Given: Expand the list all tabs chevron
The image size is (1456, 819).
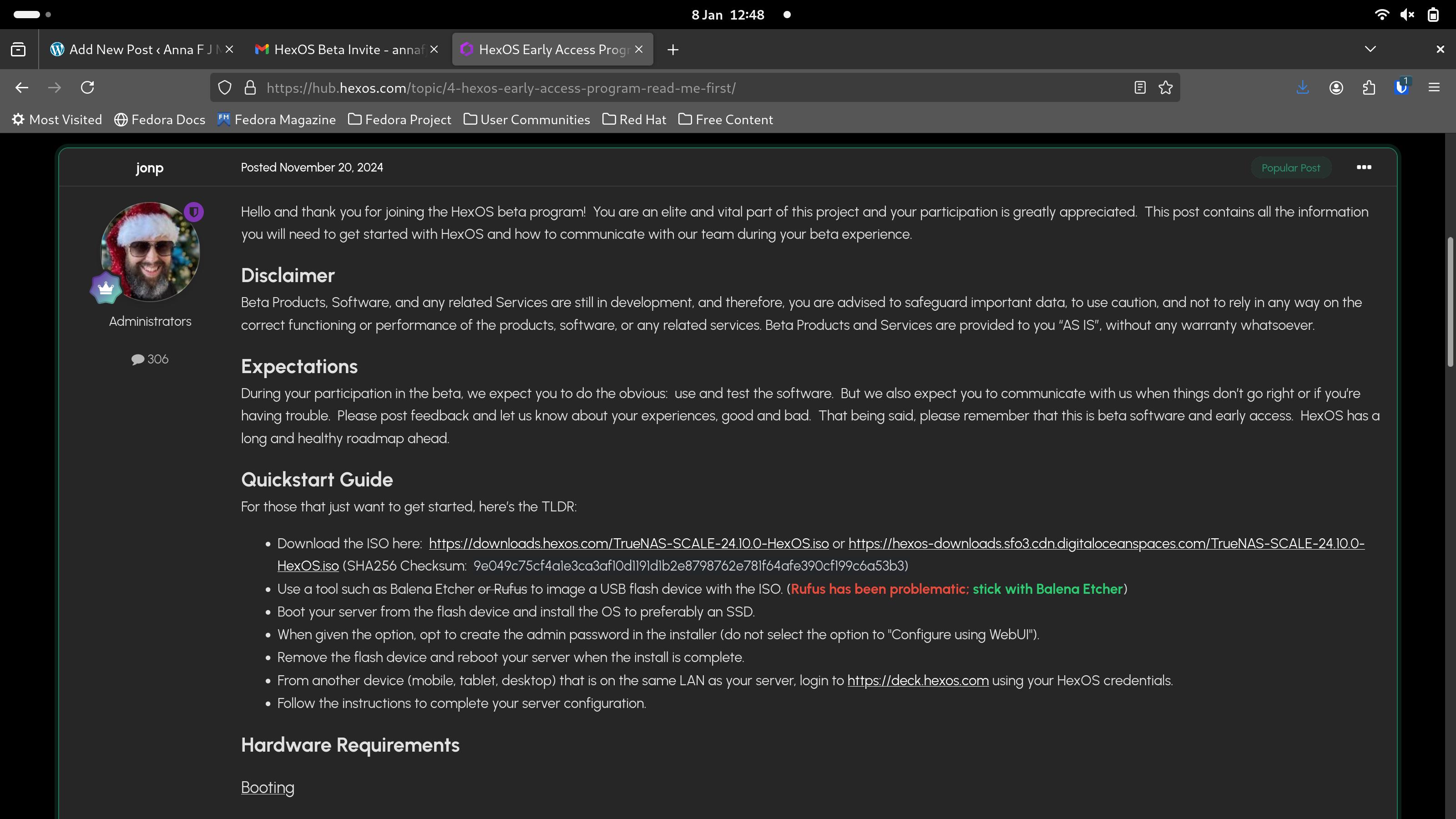Looking at the screenshot, I should [x=1370, y=49].
